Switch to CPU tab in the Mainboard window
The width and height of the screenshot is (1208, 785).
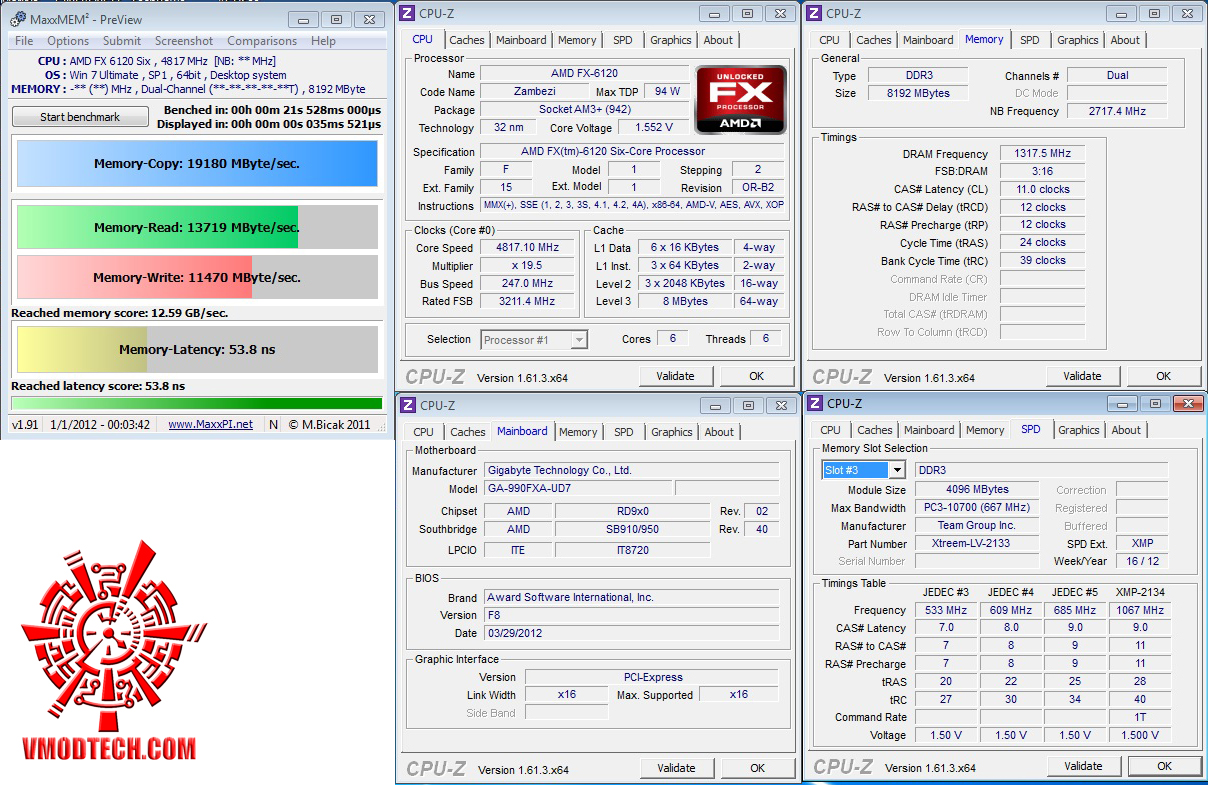tap(424, 432)
